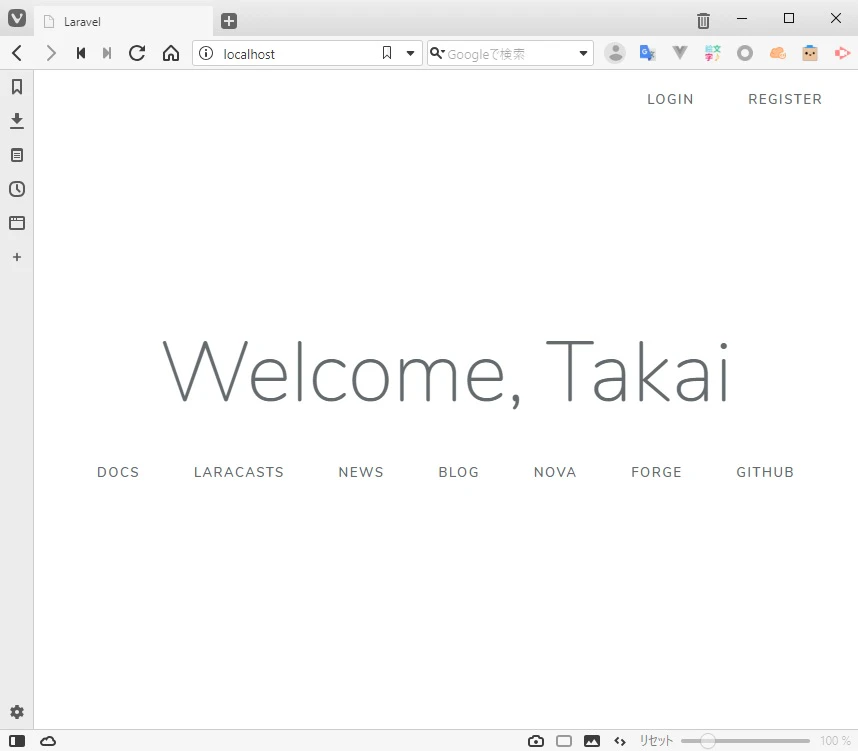Viewport: 858px width, 751px height.
Task: Go to the home page
Action: pyautogui.click(x=171, y=53)
